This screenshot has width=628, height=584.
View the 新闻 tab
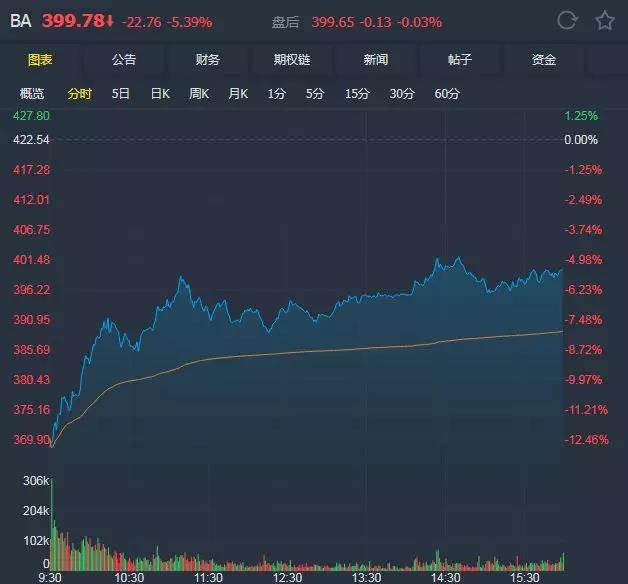click(x=376, y=60)
